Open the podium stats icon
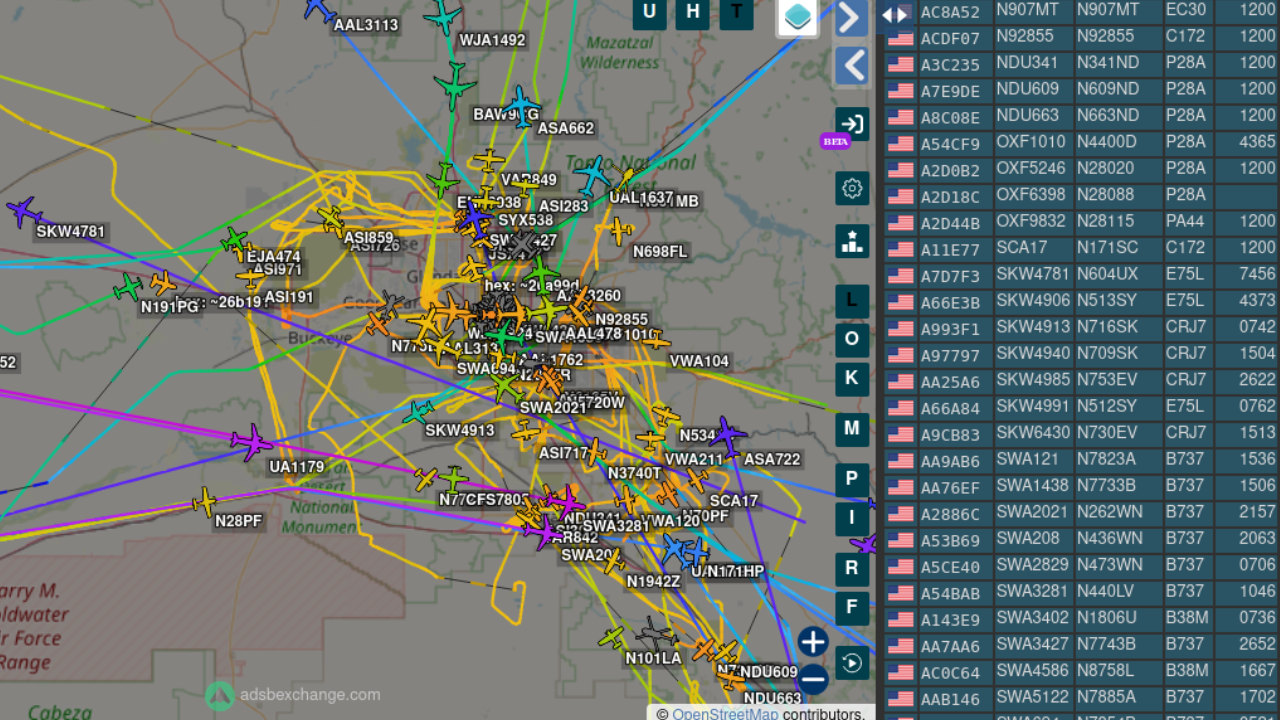This screenshot has width=1280, height=720. click(852, 241)
